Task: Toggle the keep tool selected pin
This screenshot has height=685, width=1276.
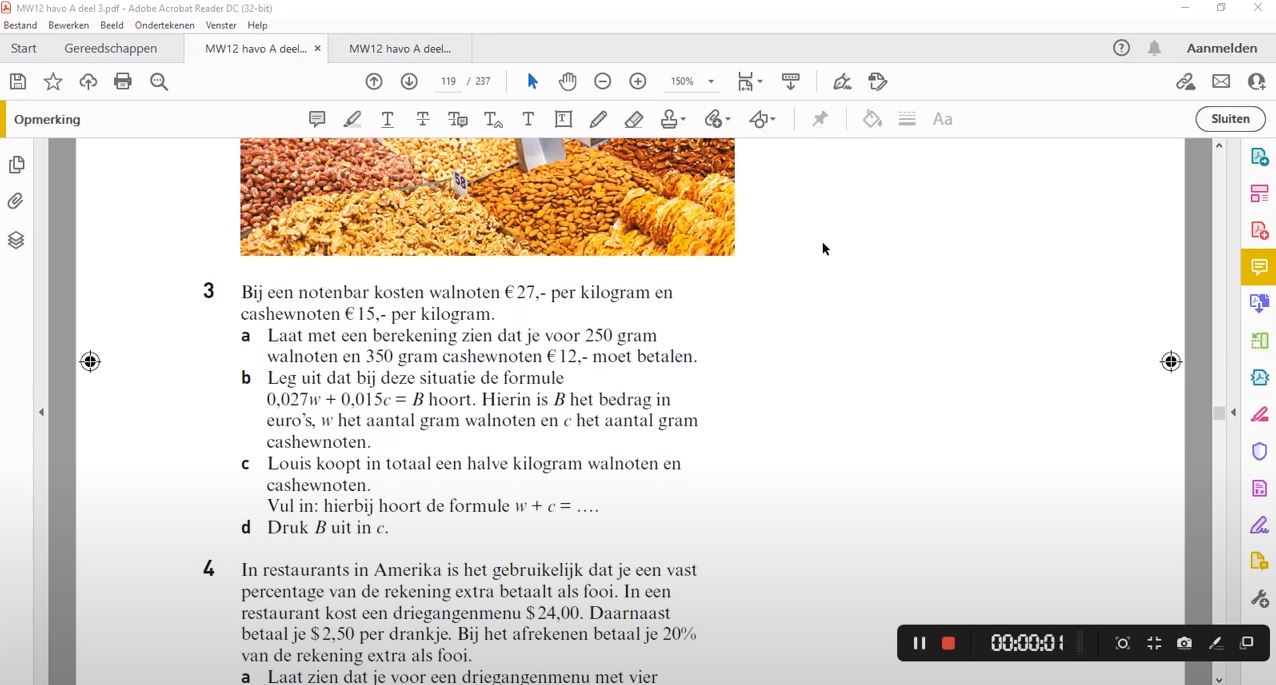Action: tap(820, 120)
